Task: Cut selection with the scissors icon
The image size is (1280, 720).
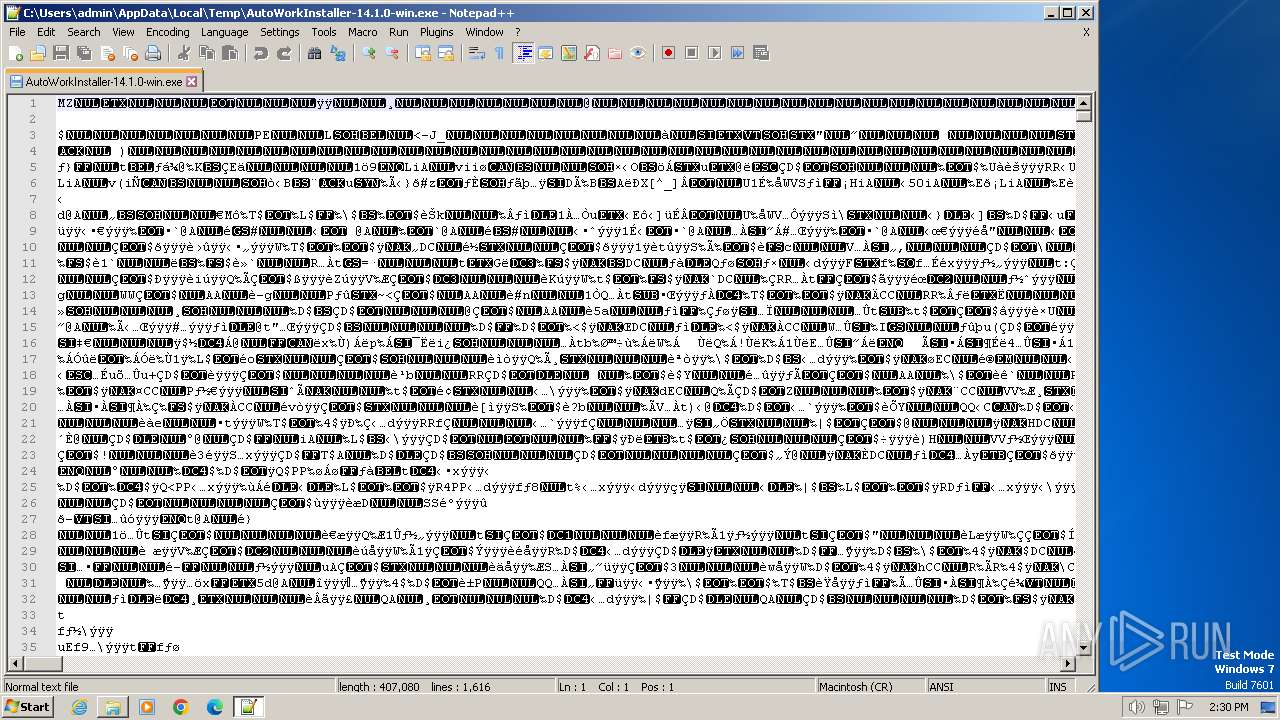Action: 183,53
